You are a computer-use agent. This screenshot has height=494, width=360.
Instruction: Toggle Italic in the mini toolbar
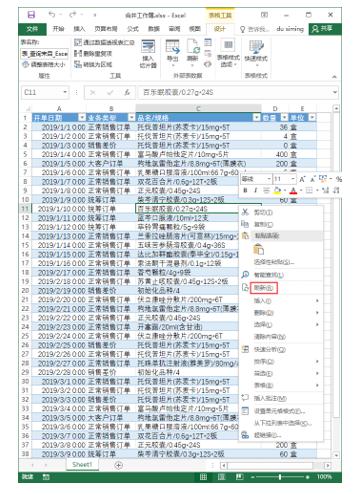(x=256, y=190)
